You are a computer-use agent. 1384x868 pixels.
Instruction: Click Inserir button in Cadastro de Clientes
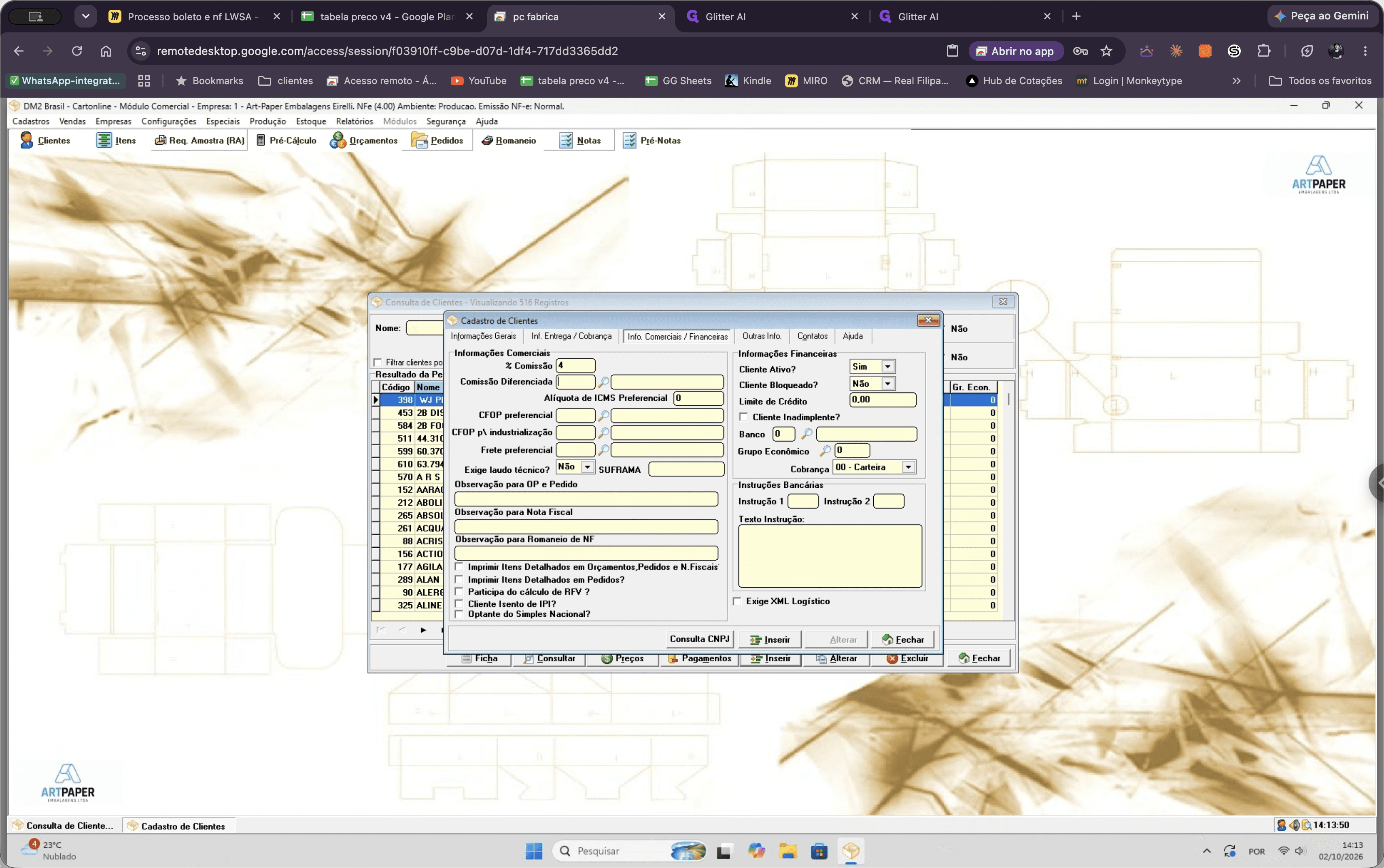click(770, 639)
